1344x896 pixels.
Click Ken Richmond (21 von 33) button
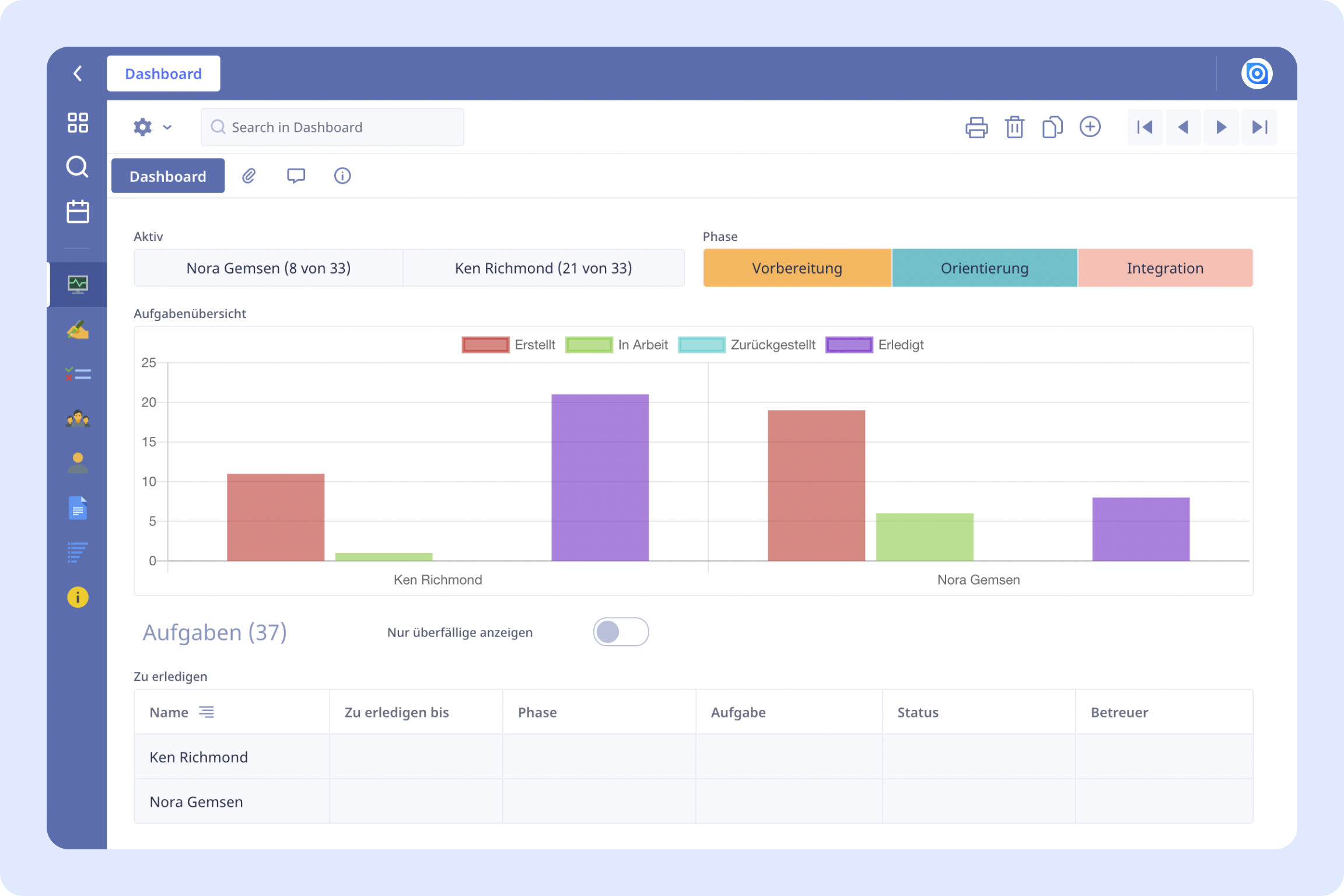click(x=543, y=268)
